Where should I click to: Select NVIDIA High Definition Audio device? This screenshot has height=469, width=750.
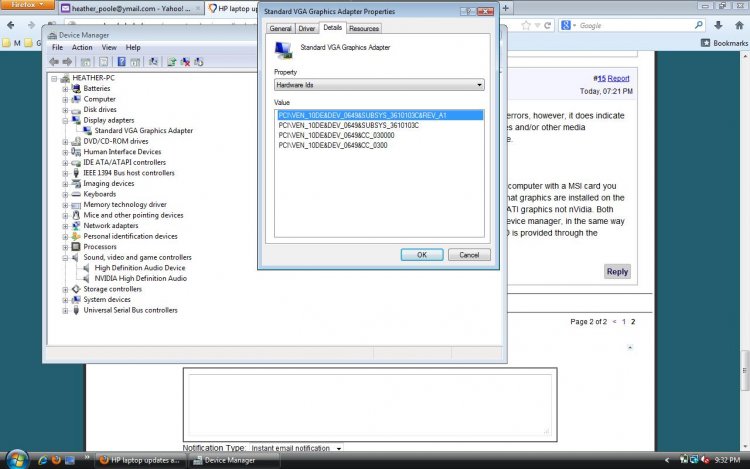[x=140, y=279]
